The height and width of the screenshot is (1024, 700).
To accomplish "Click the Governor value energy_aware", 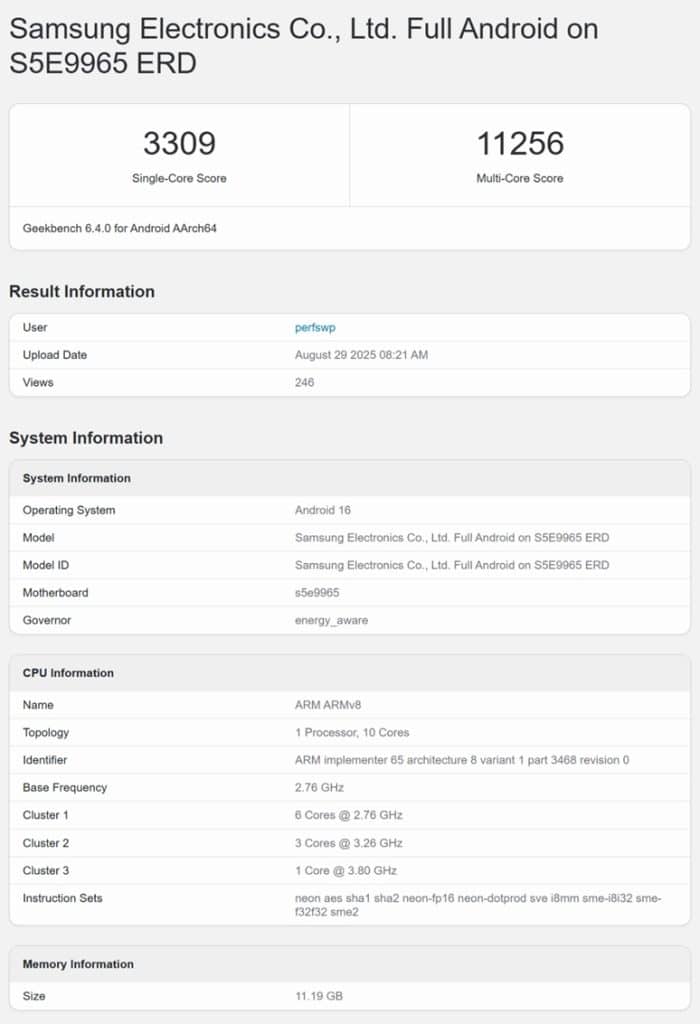I will point(331,620).
